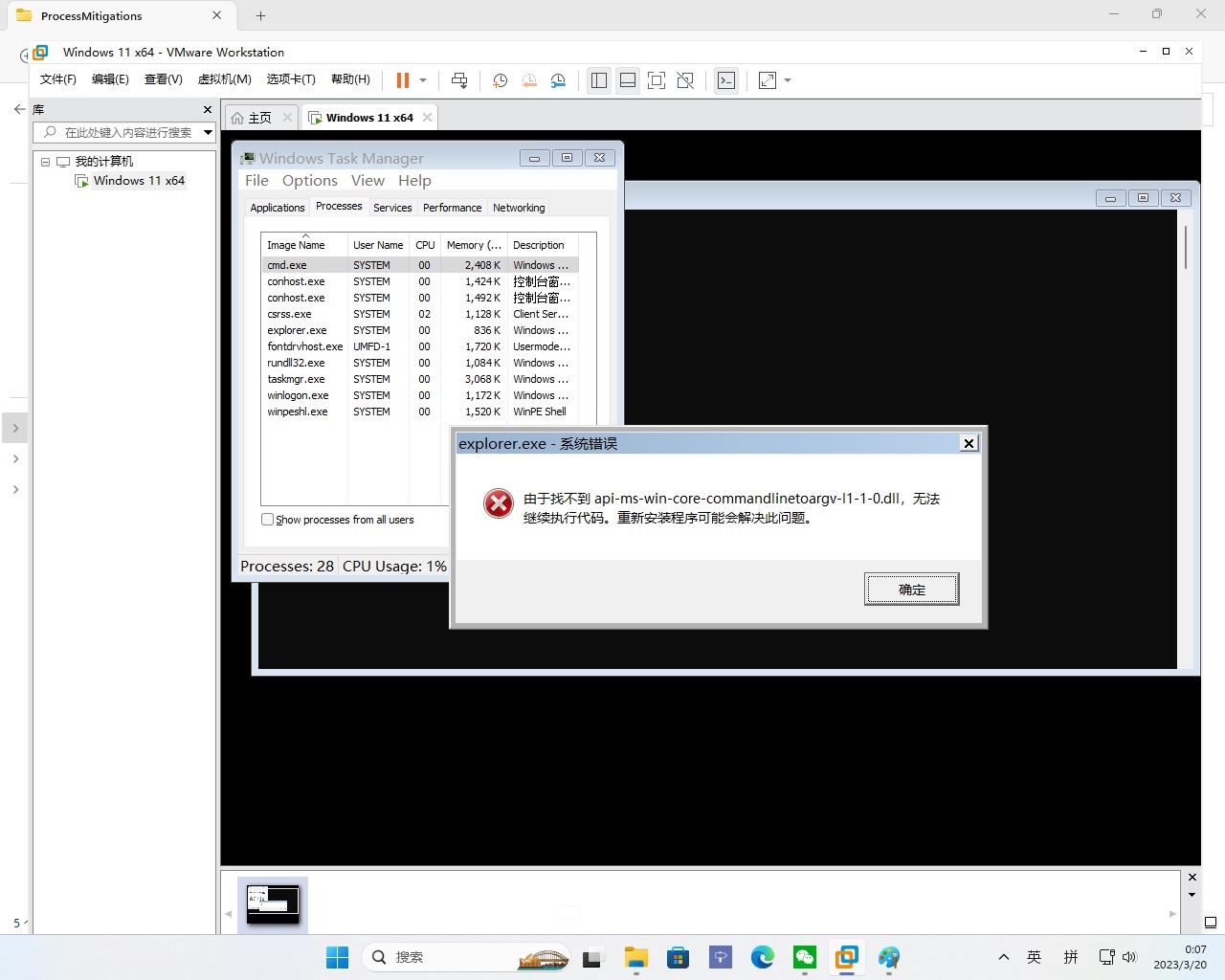The image size is (1225, 980).
Task: Open the snapshot manager
Action: pyautogui.click(x=559, y=80)
